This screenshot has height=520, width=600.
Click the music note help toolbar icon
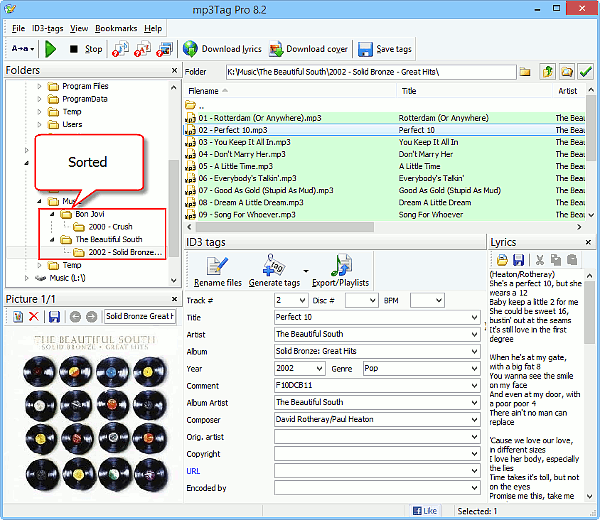[121, 49]
